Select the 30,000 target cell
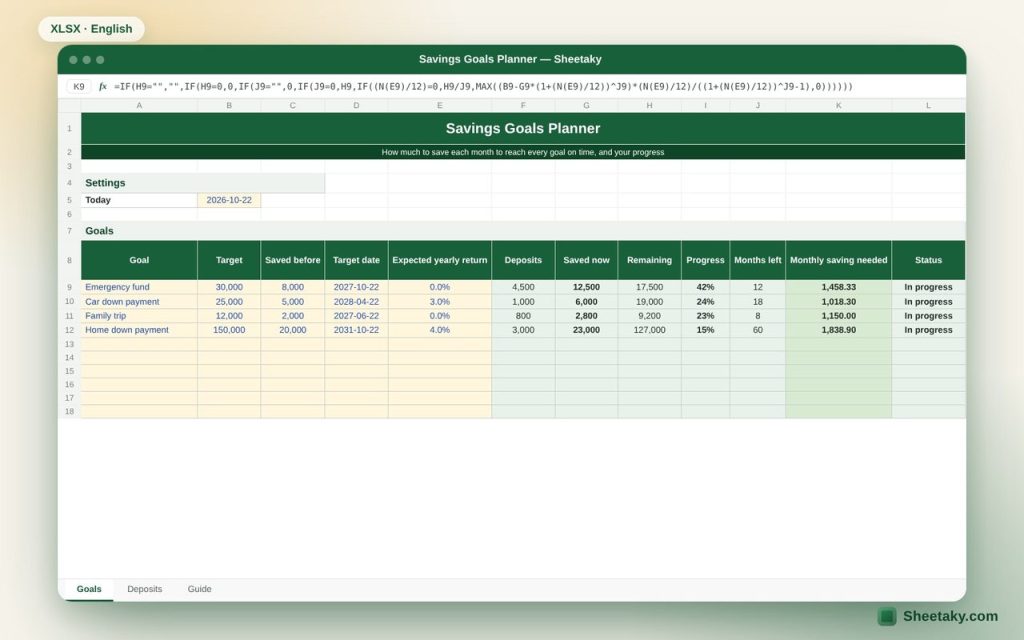Image resolution: width=1024 pixels, height=640 pixels. 229,287
